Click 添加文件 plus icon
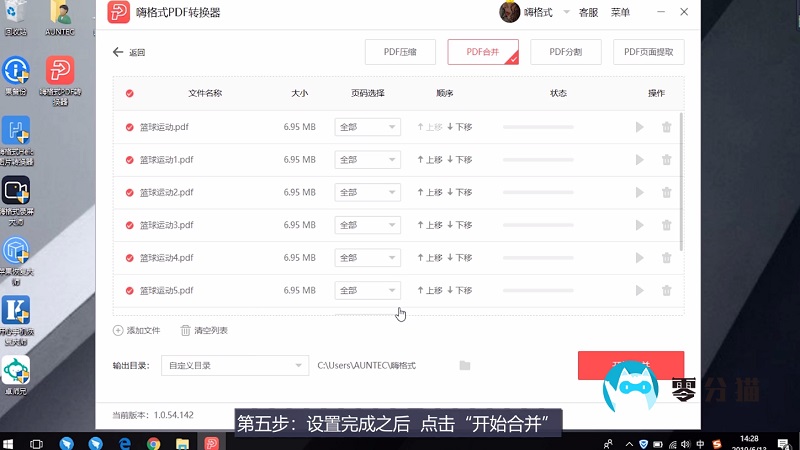Screen dimensions: 800x450 118,330
